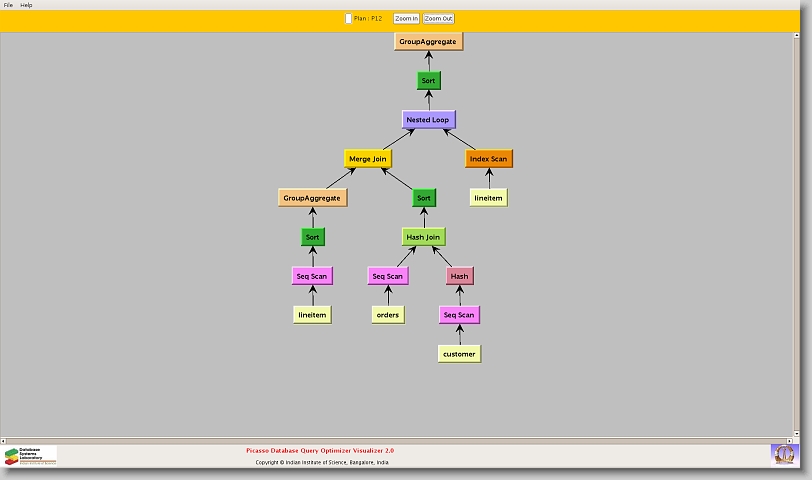812x480 pixels.
Task: Select the Seq Scan node above orders
Action: pyautogui.click(x=387, y=276)
